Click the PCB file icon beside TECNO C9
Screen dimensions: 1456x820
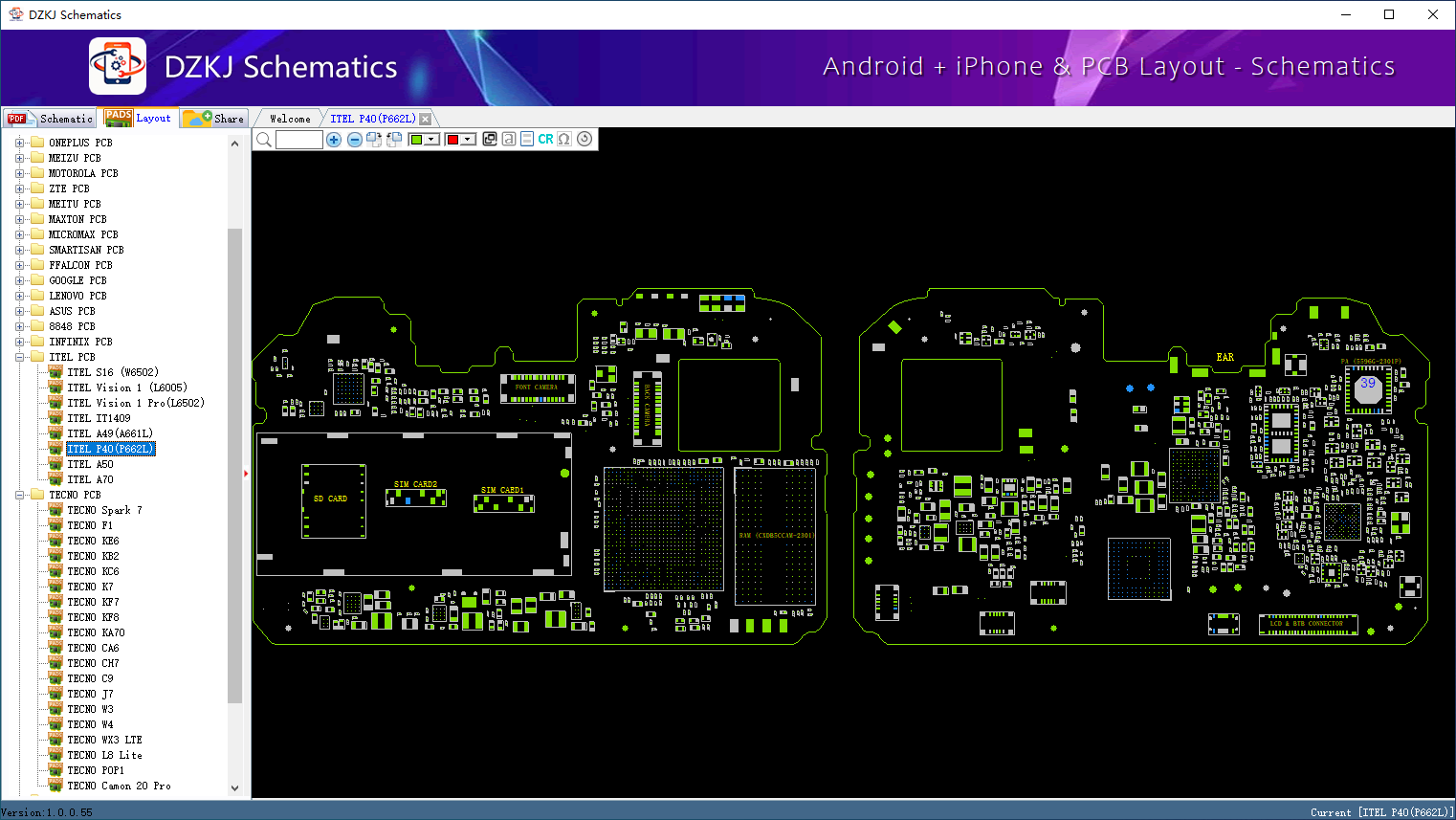point(55,678)
